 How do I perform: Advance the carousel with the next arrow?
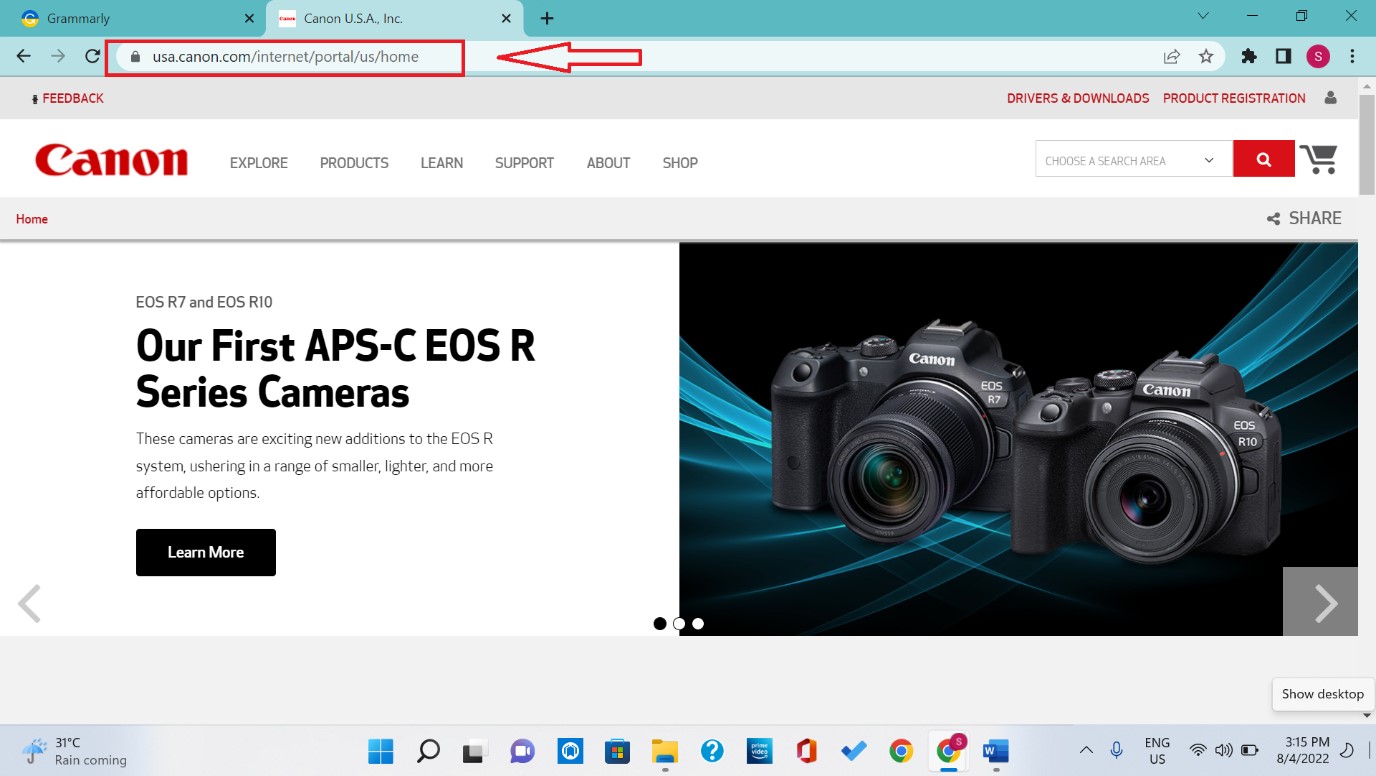[1322, 603]
